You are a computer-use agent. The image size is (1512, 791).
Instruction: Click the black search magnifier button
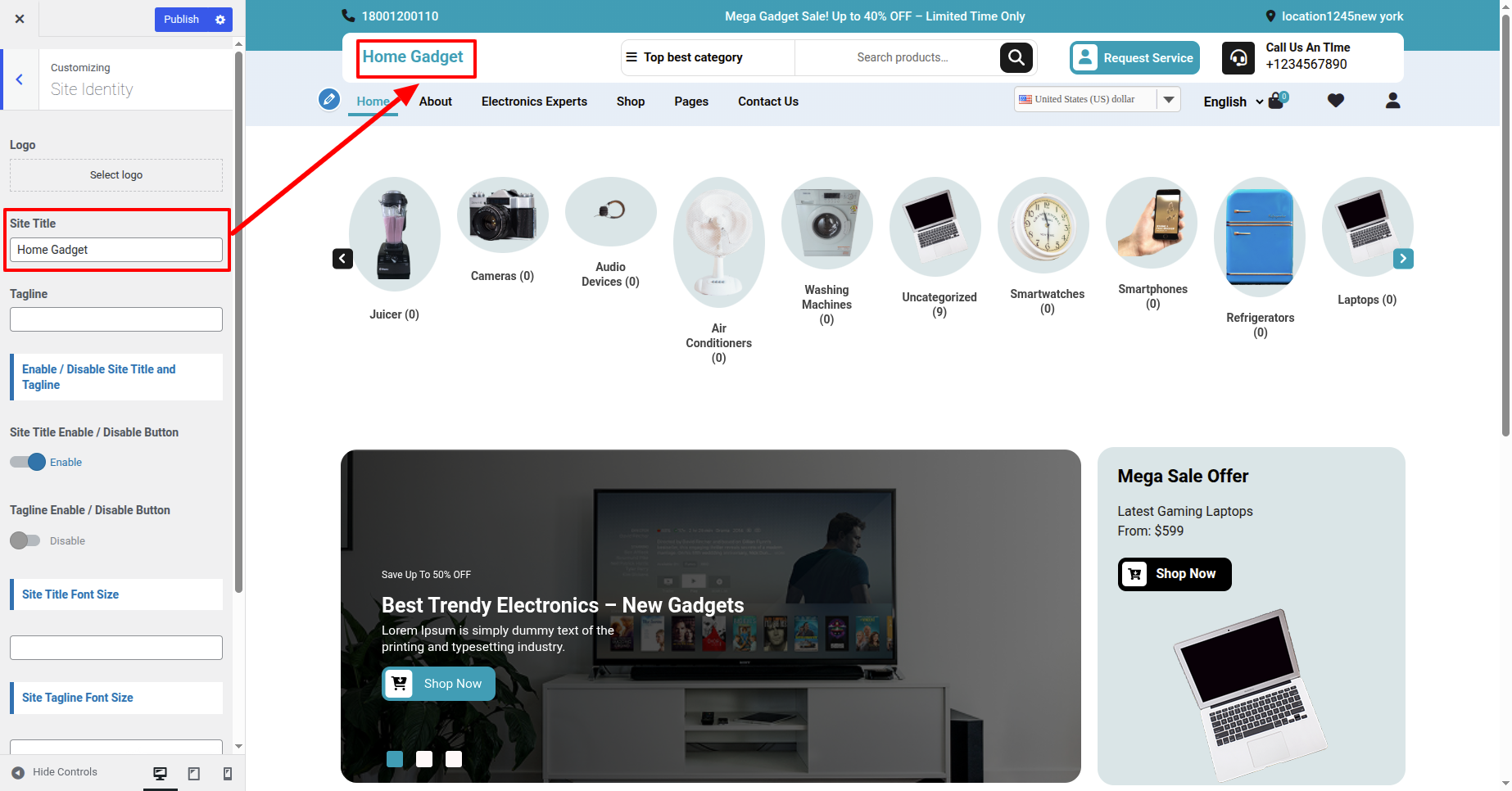(x=1016, y=57)
